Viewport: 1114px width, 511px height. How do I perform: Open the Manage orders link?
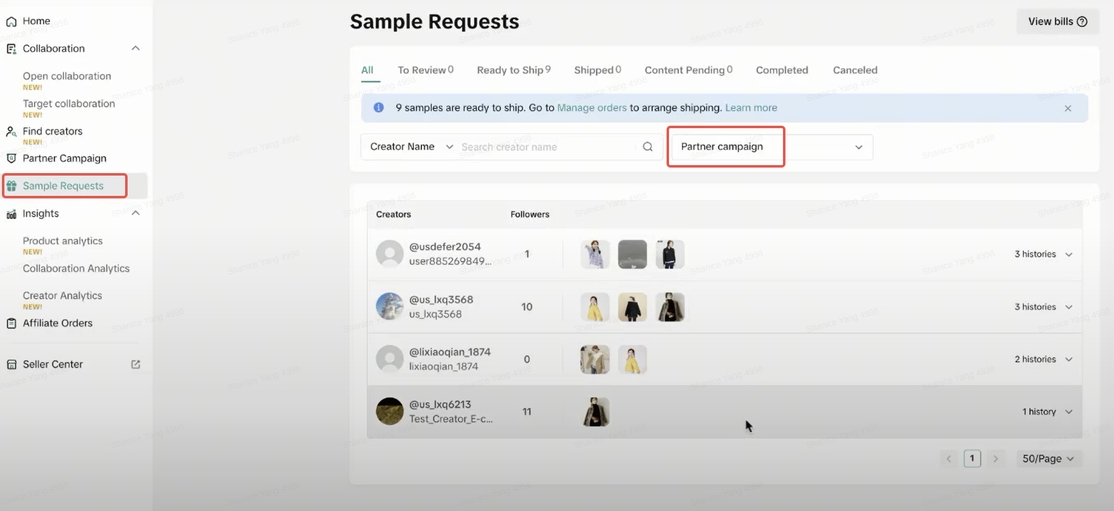(592, 108)
